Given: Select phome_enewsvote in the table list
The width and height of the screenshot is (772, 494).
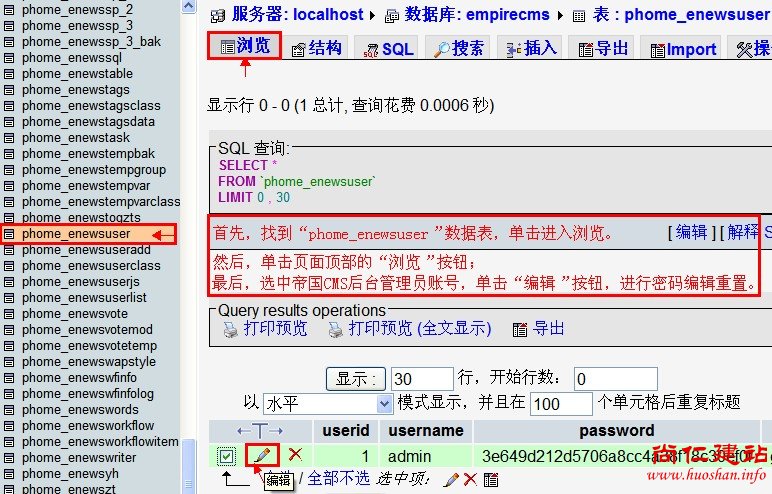Looking at the screenshot, I should tap(74, 314).
